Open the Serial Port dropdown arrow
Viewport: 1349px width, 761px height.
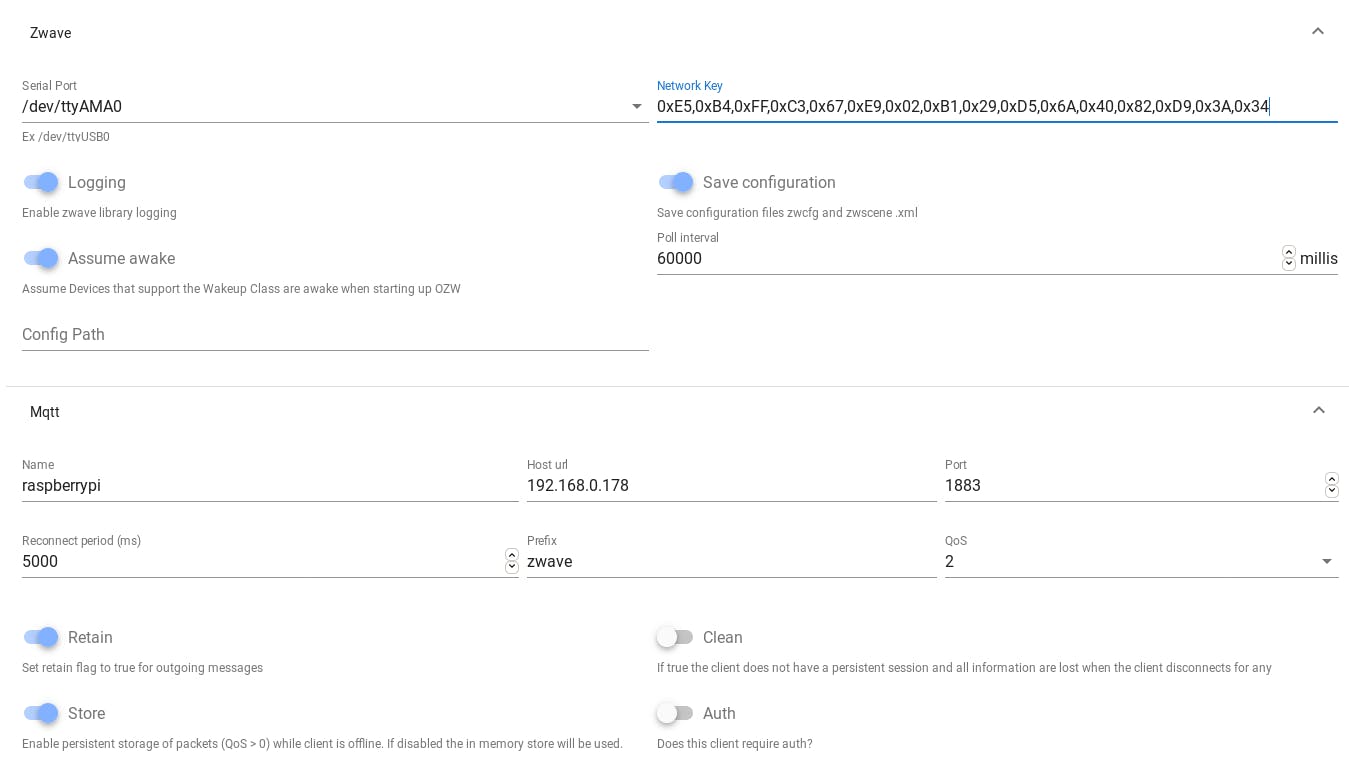coord(637,107)
